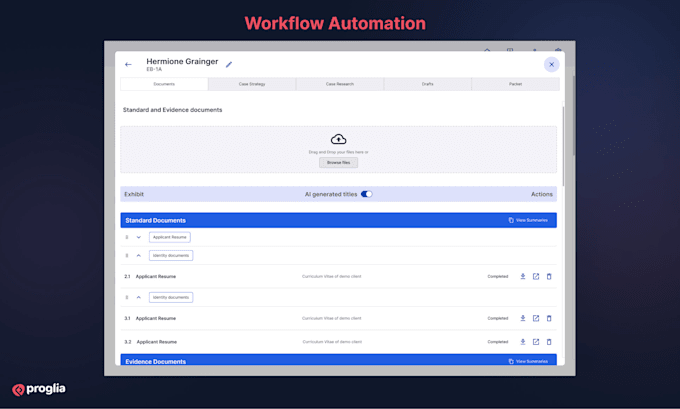Grab the drag handle beside Applicant Resume group
Viewport: 680px width, 409px height.
[x=127, y=237]
